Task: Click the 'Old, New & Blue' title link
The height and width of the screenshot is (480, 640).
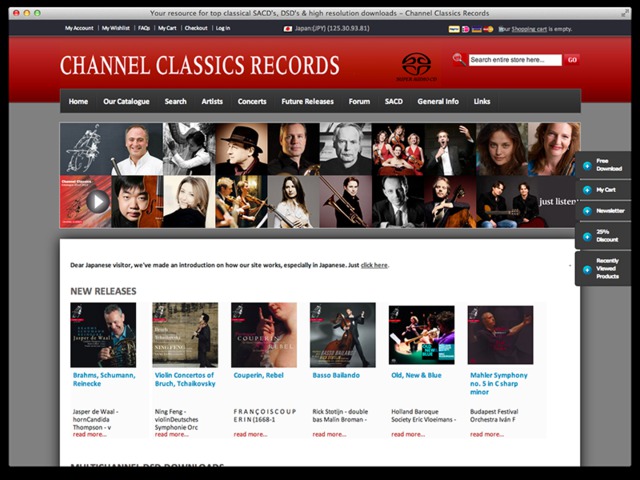Action: point(416,376)
